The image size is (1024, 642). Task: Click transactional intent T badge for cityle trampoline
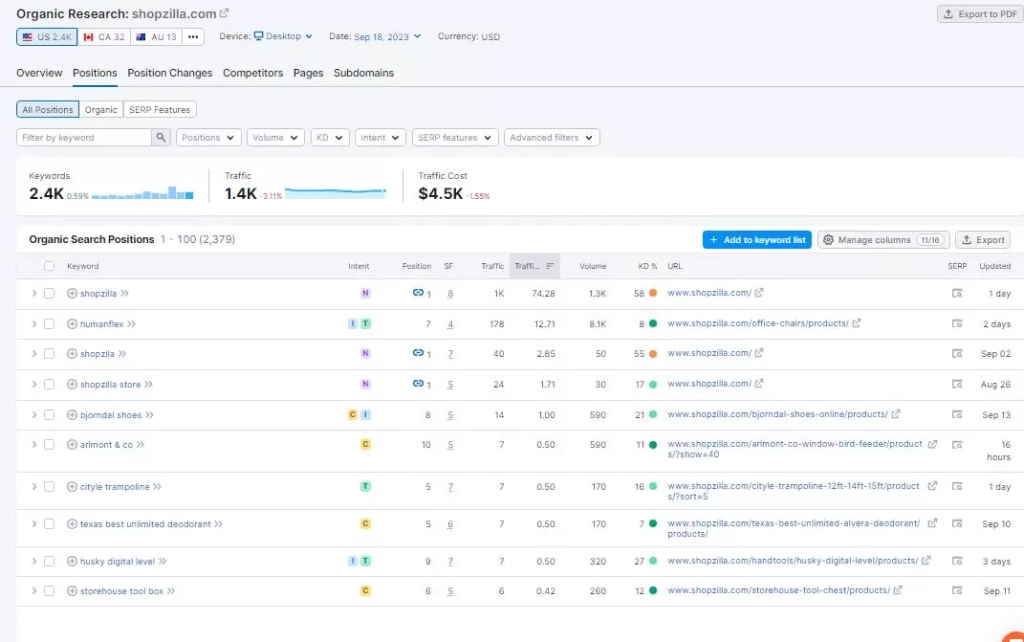tap(365, 487)
